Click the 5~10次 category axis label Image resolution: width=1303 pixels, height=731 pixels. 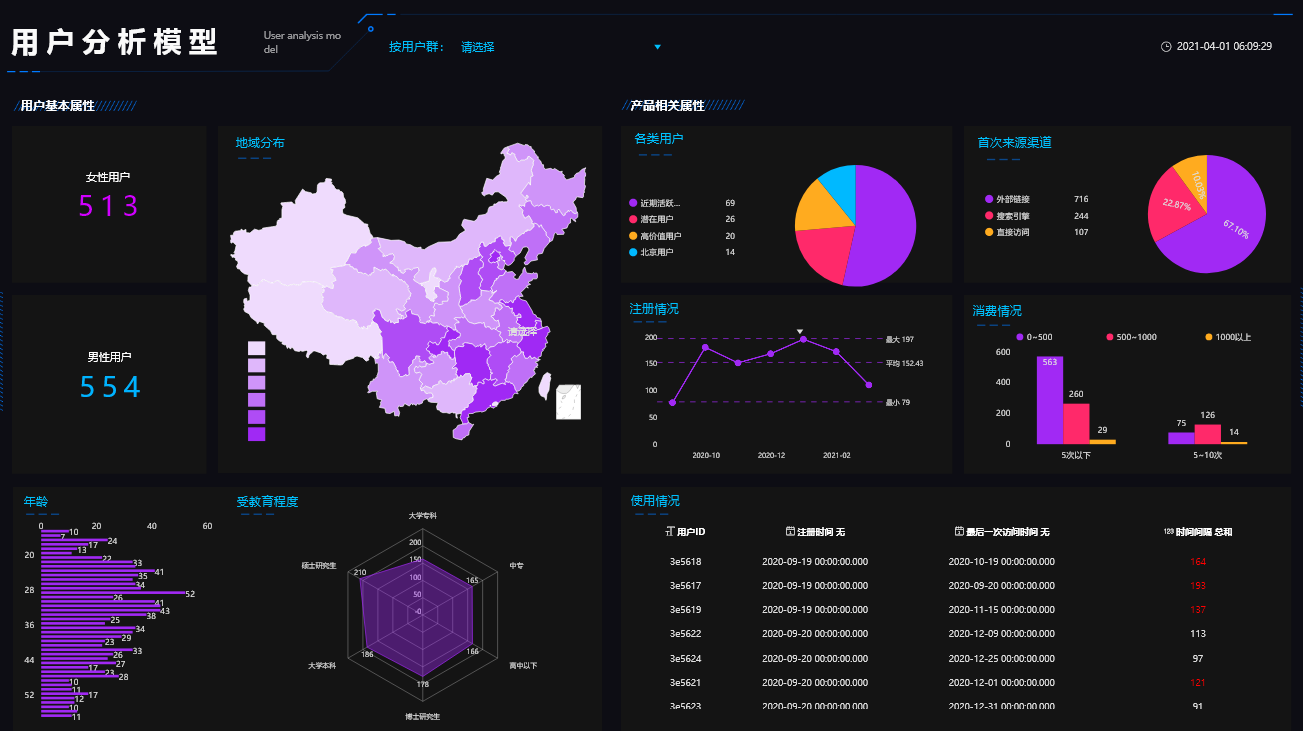1208,455
